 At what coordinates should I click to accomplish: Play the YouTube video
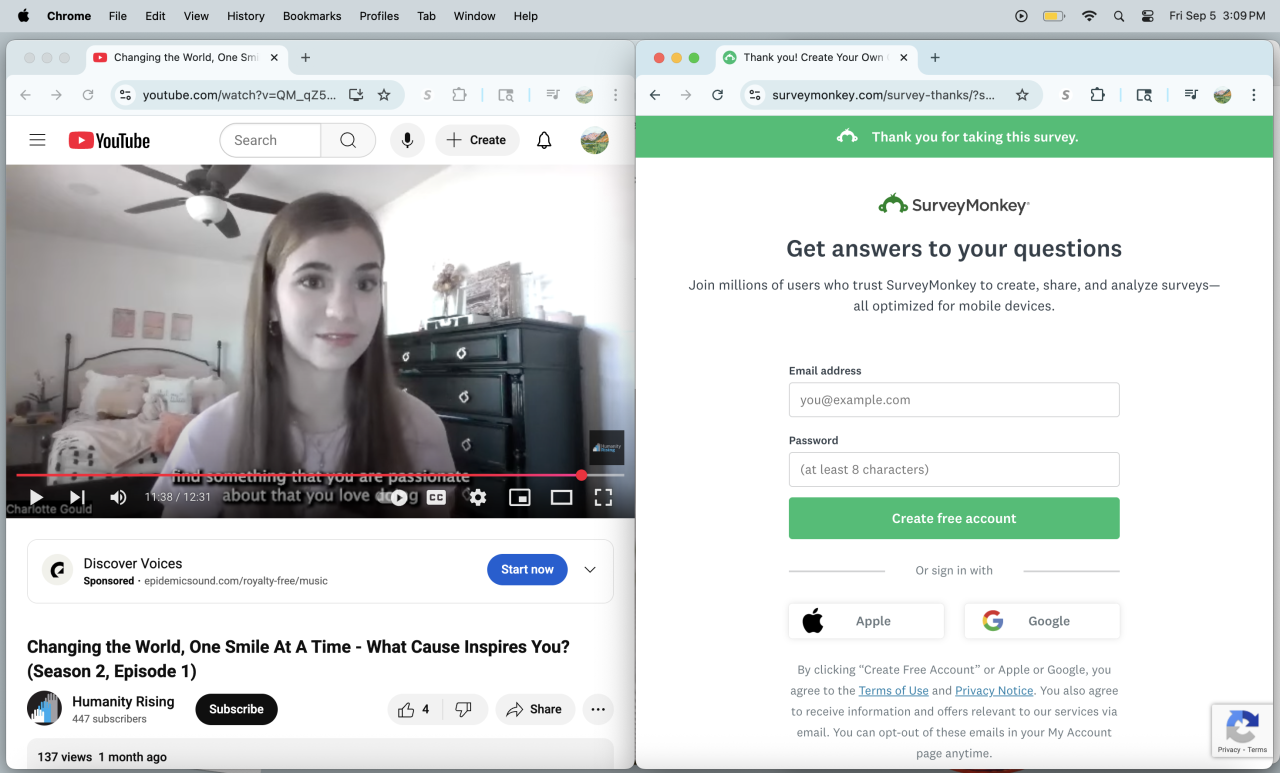tap(36, 497)
